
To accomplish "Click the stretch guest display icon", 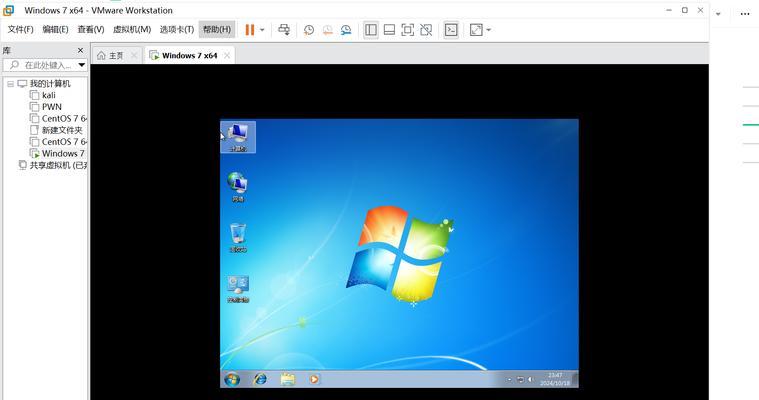I will pos(476,30).
